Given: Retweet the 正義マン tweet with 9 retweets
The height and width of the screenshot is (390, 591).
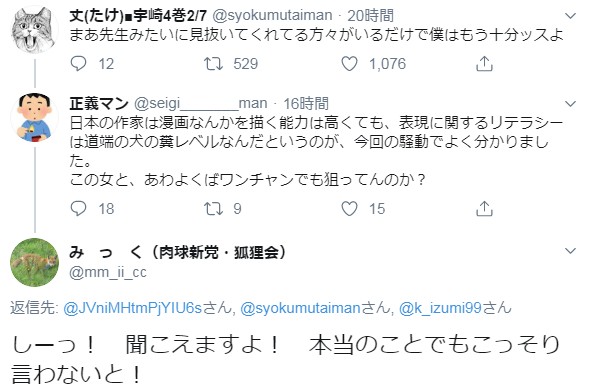Looking at the screenshot, I should coord(213,208).
